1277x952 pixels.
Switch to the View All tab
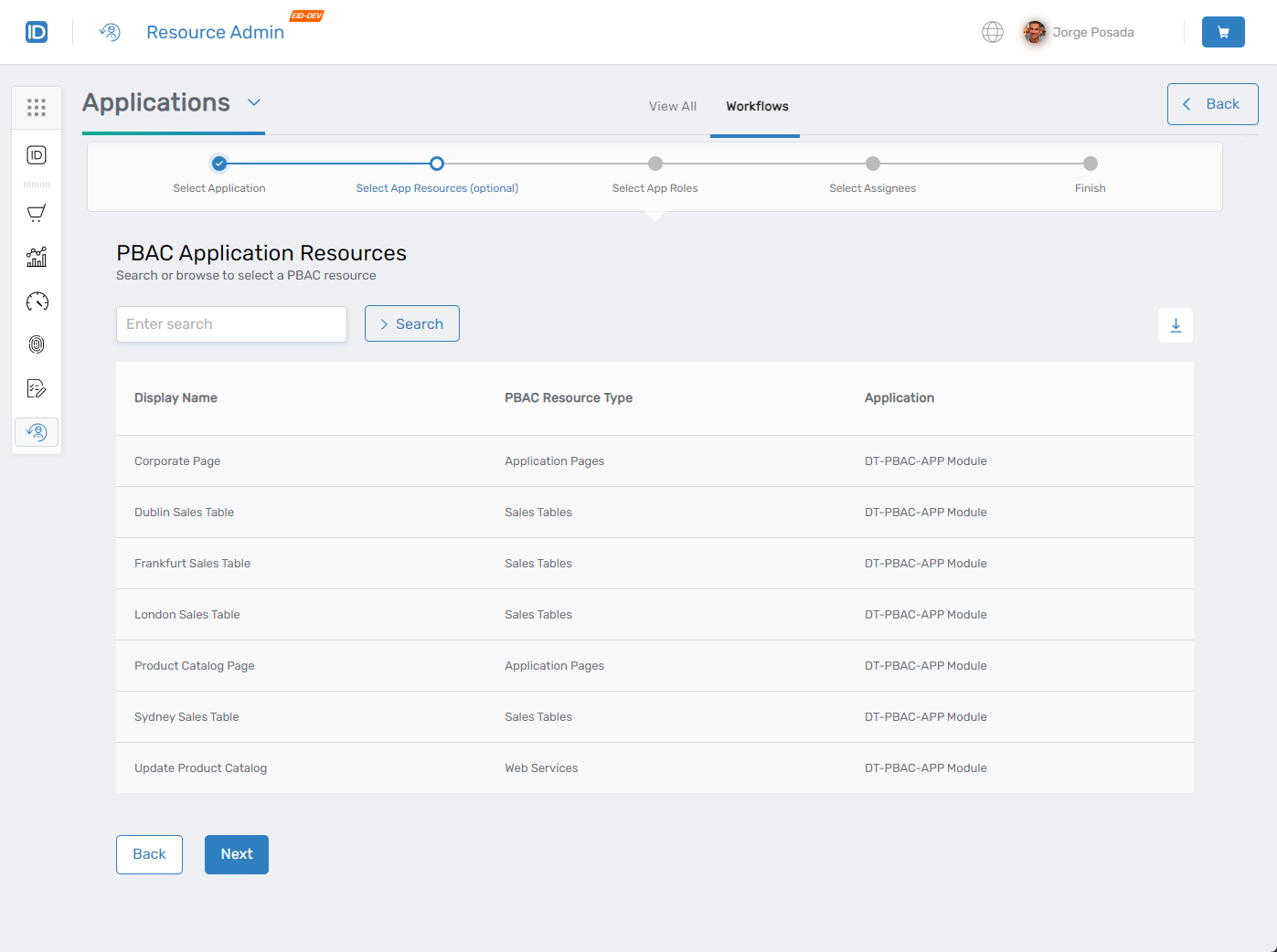tap(672, 106)
